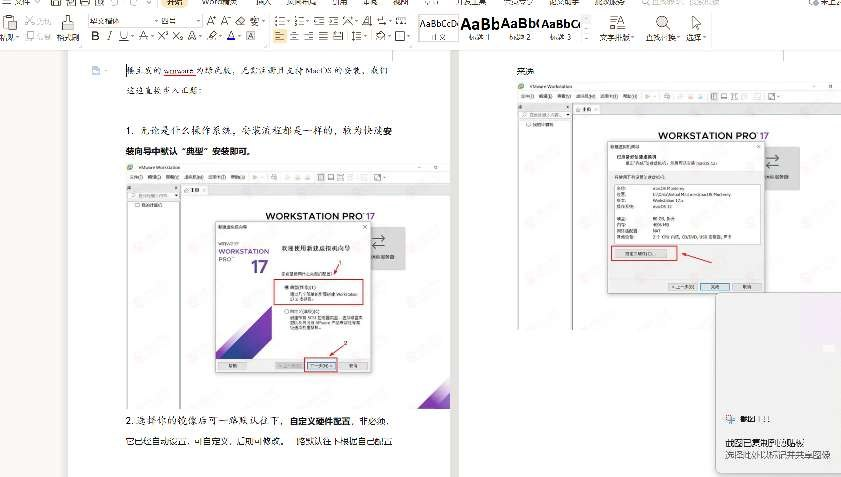
Task: Click the screenshot copied to clipboard notification text
Action: coord(764,443)
